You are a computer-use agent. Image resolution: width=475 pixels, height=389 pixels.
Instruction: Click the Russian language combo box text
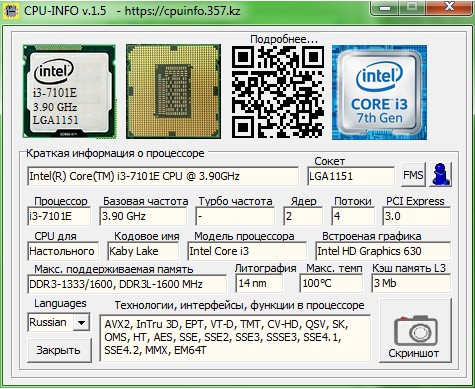[48, 322]
